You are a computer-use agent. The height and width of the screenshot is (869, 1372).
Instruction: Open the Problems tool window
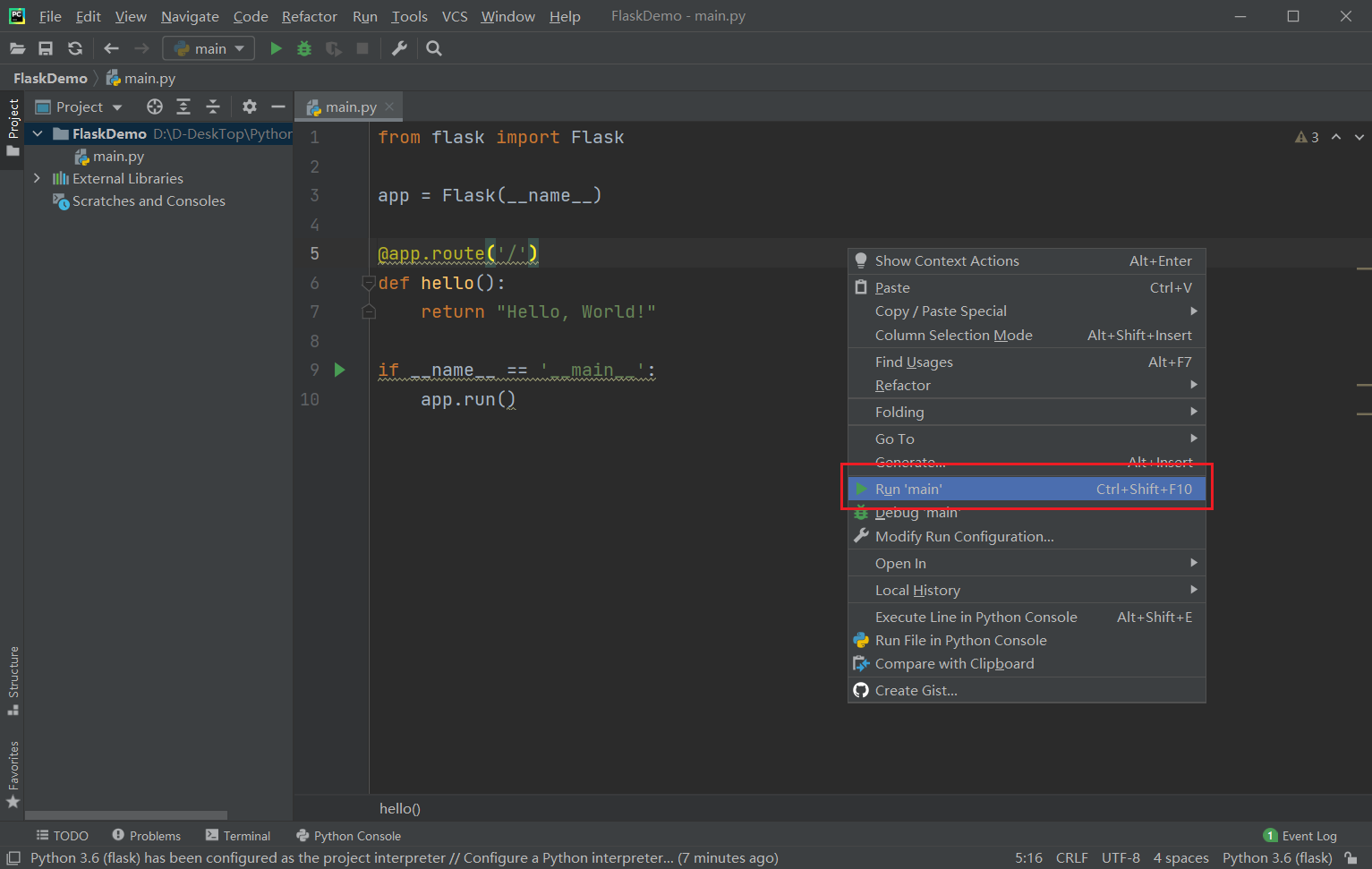pos(147,836)
